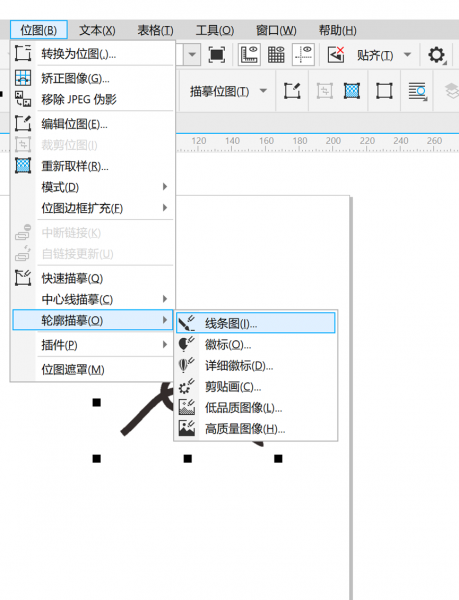Toggle the grid display icon

[x=276, y=55]
